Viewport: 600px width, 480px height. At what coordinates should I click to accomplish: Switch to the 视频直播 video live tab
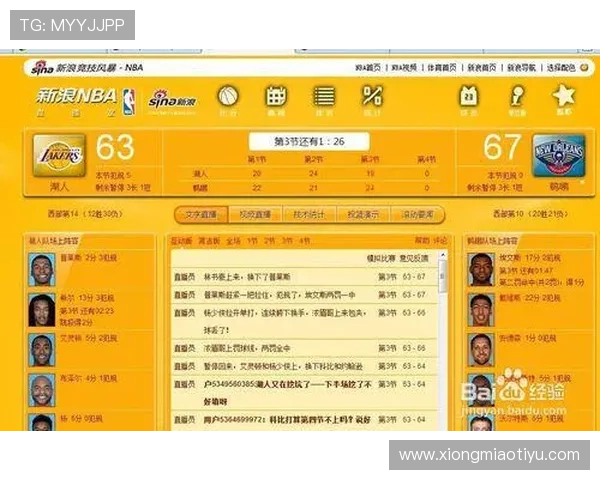[256, 214]
